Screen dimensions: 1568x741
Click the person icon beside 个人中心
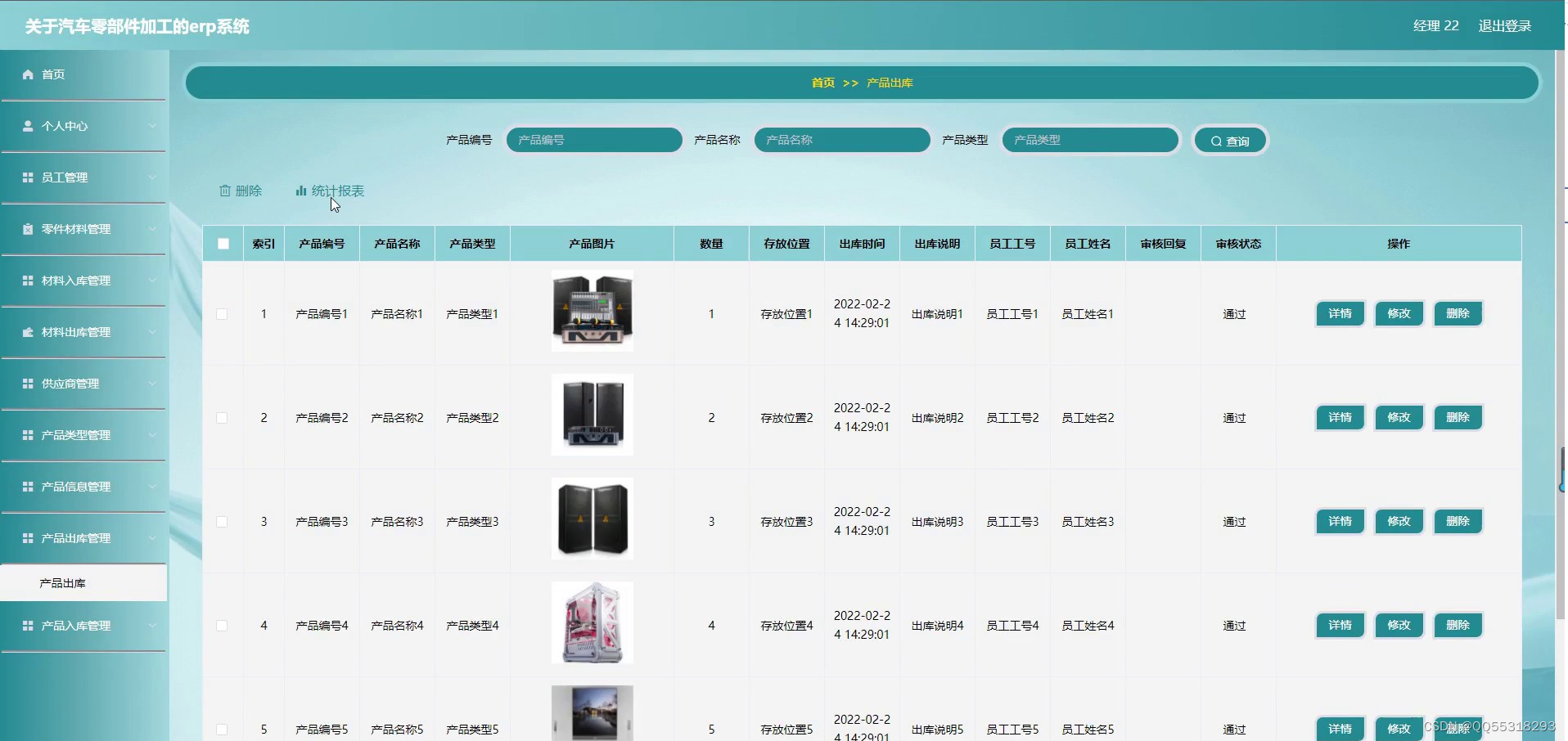pos(28,126)
